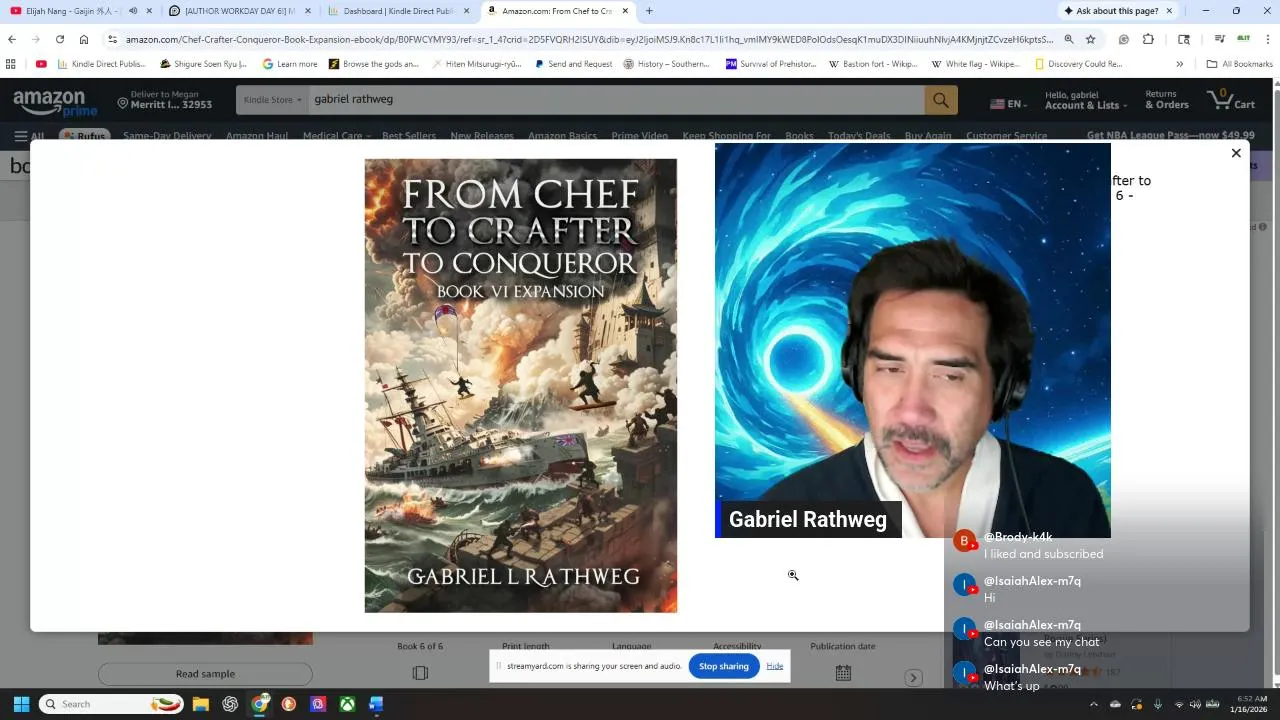Open the White flag - Wikipe... bookmark
Image resolution: width=1280 pixels, height=720 pixels.
(975, 64)
